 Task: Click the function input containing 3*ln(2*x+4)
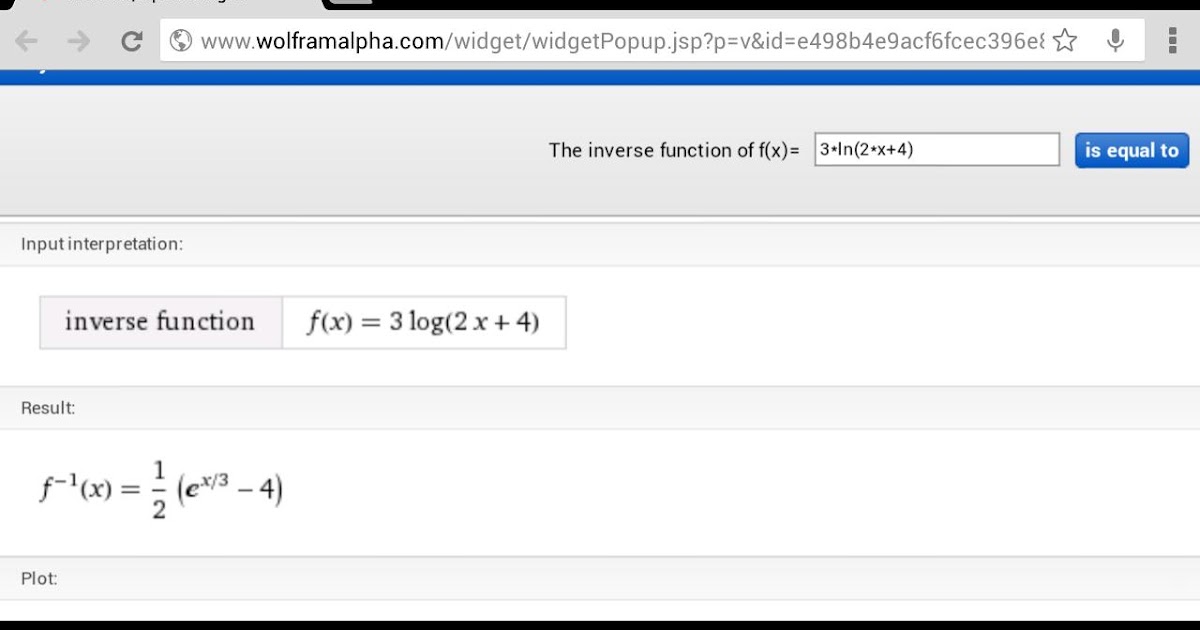pos(935,149)
